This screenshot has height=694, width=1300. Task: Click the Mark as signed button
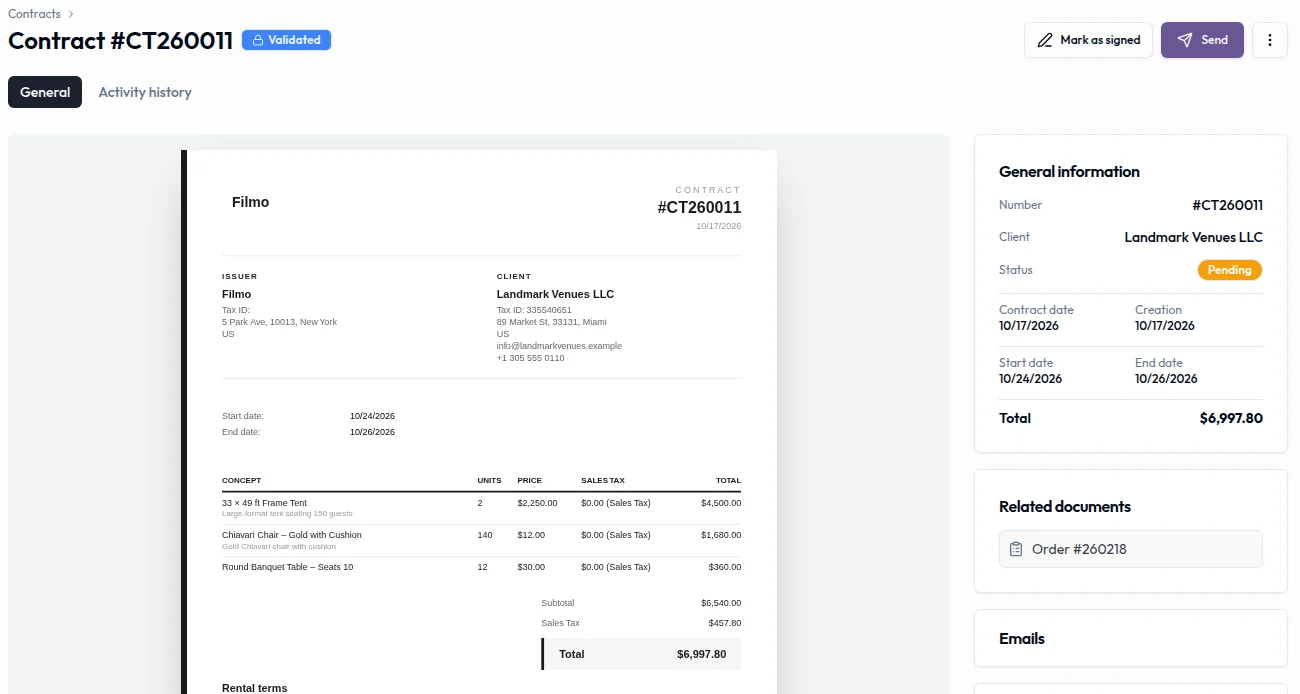point(1088,40)
